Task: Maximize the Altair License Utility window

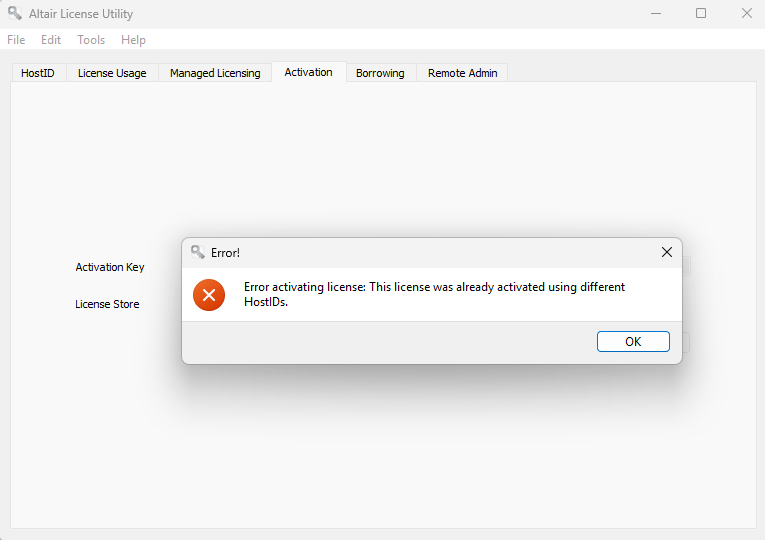Action: 701,14
